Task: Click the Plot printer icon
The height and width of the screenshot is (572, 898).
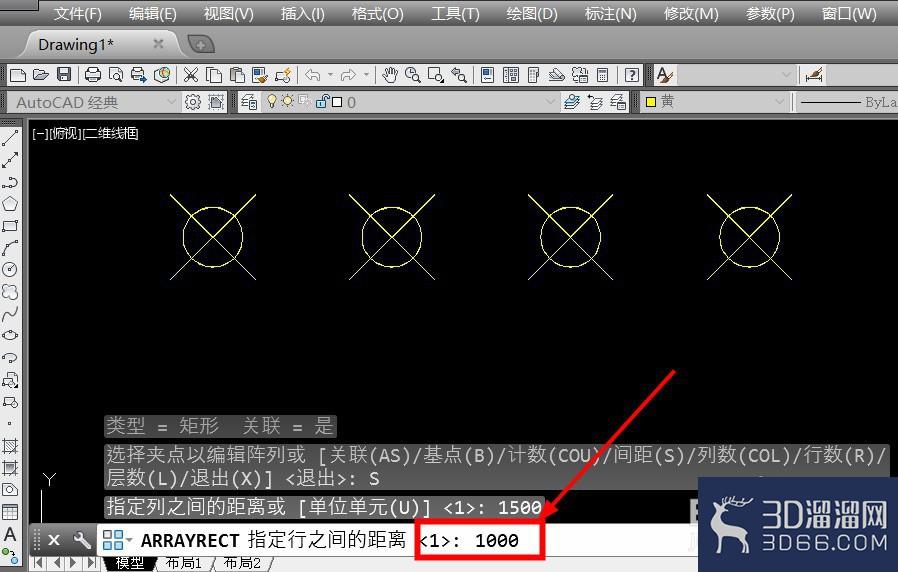Action: coord(93,75)
